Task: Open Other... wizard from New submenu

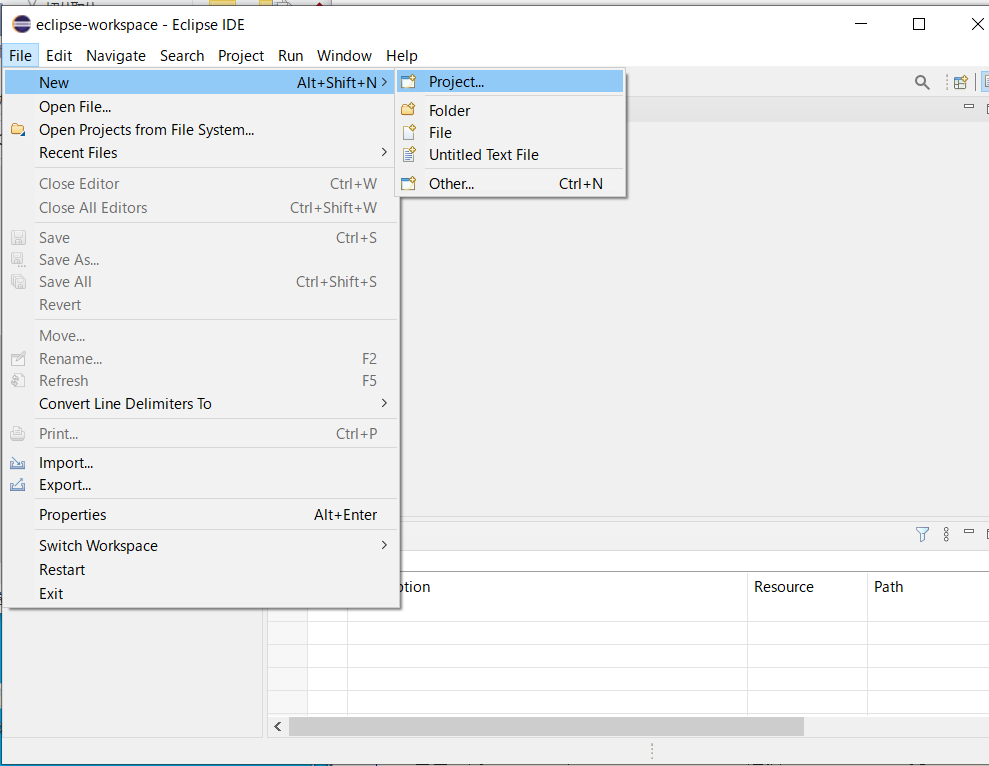Action: pos(510,184)
